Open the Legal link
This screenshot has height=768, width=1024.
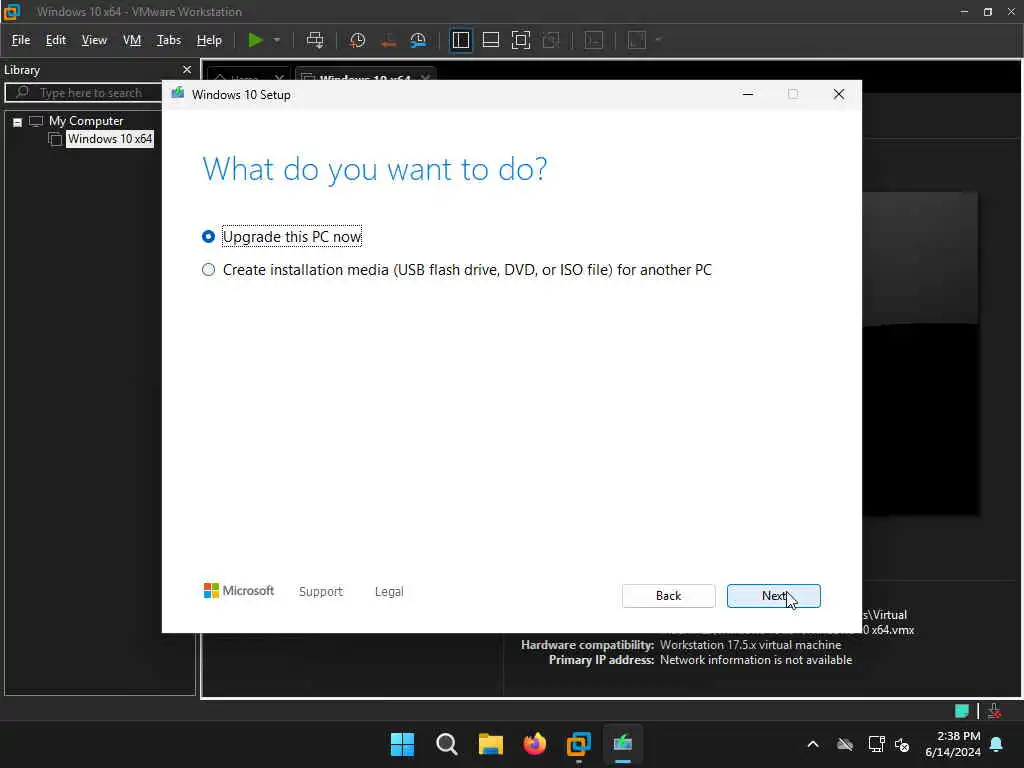click(x=389, y=592)
